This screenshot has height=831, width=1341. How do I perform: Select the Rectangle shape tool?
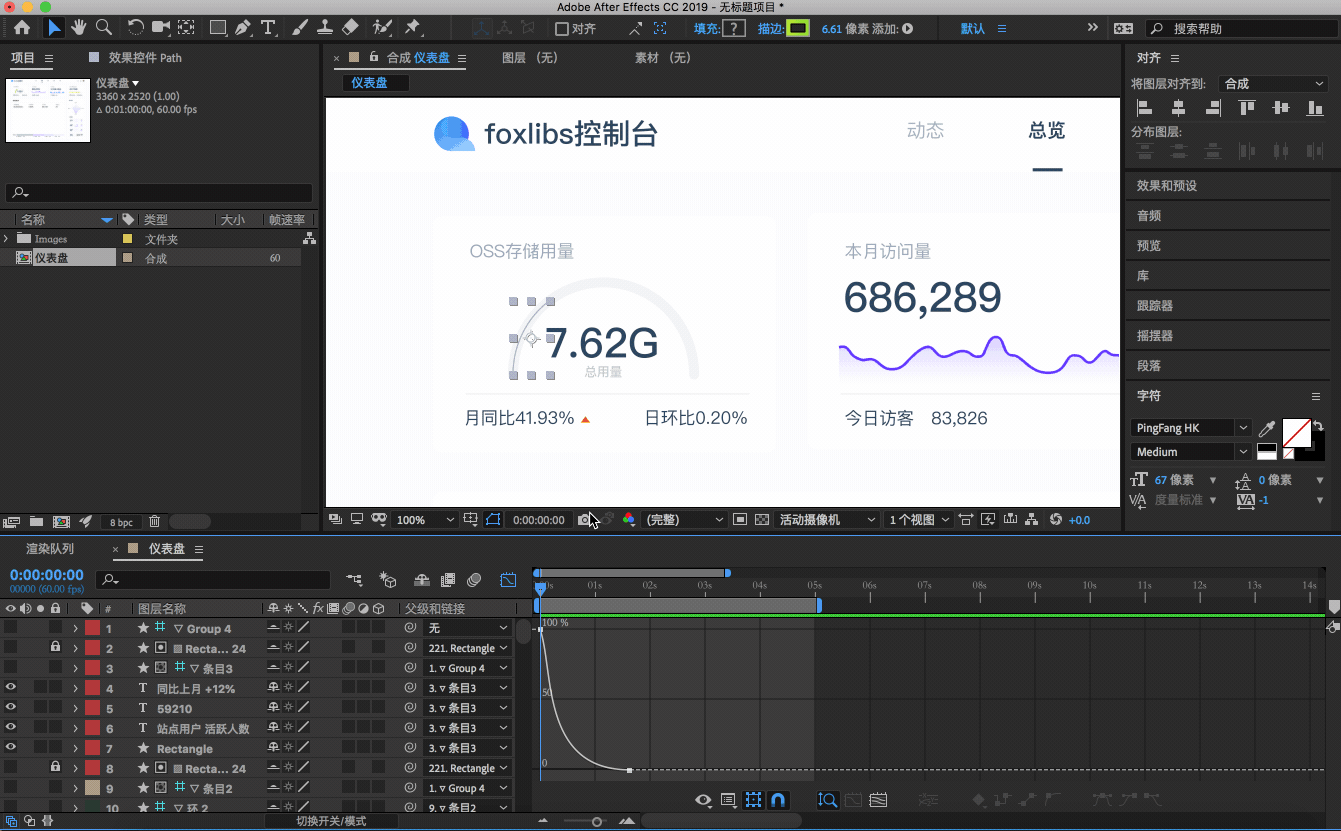coord(217,27)
